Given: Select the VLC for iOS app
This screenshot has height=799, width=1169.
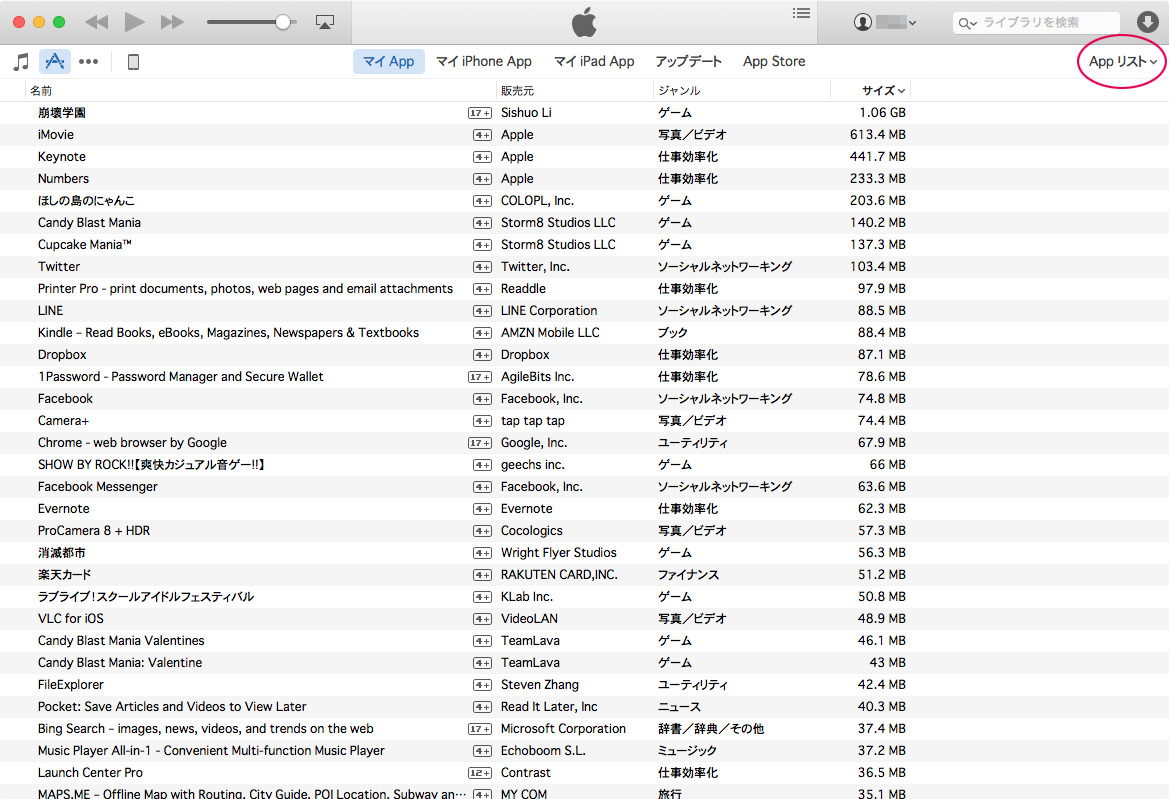Looking at the screenshot, I should point(71,619).
